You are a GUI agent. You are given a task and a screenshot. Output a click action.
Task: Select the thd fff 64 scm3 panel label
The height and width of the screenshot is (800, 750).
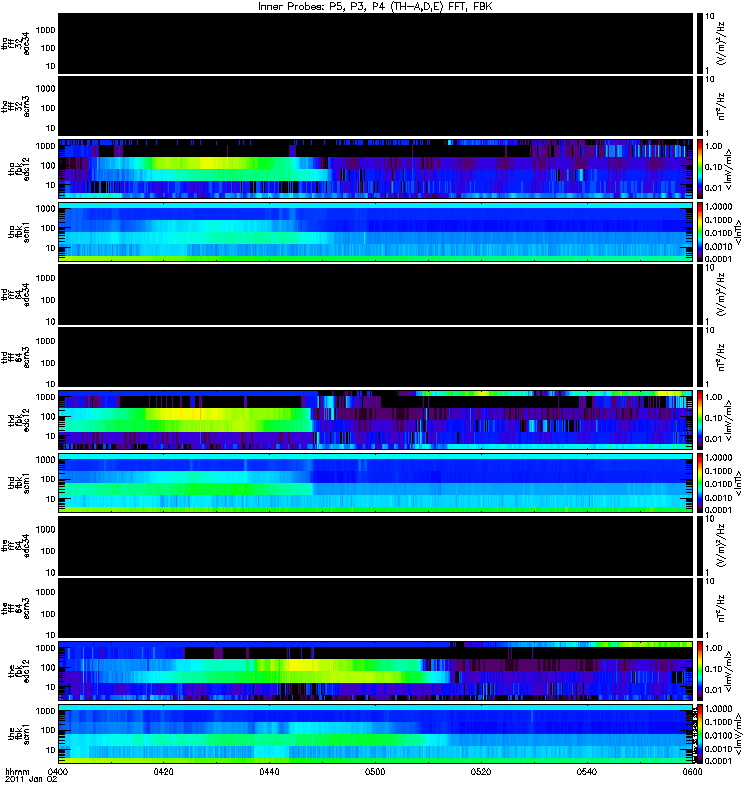(16, 357)
